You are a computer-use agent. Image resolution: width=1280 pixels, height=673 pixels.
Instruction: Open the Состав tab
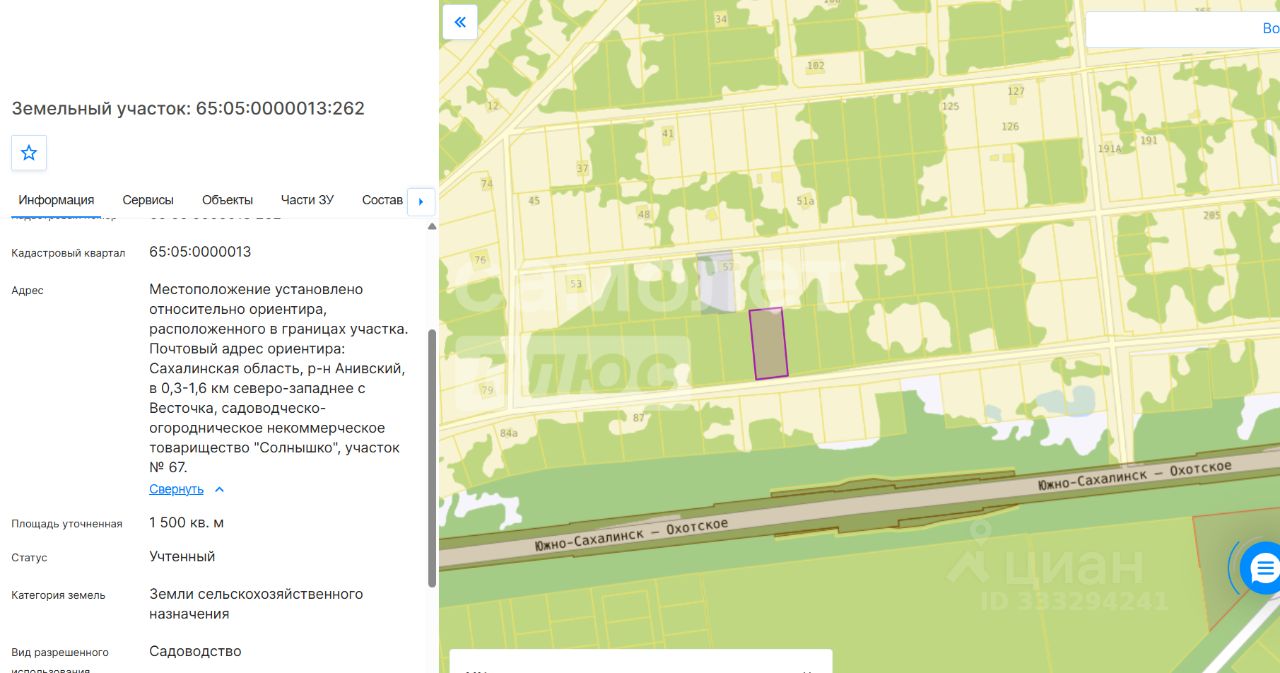pyautogui.click(x=382, y=200)
